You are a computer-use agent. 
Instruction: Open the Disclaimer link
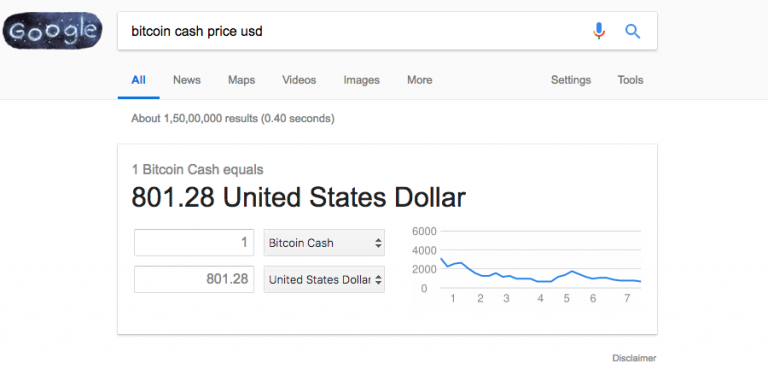634,358
